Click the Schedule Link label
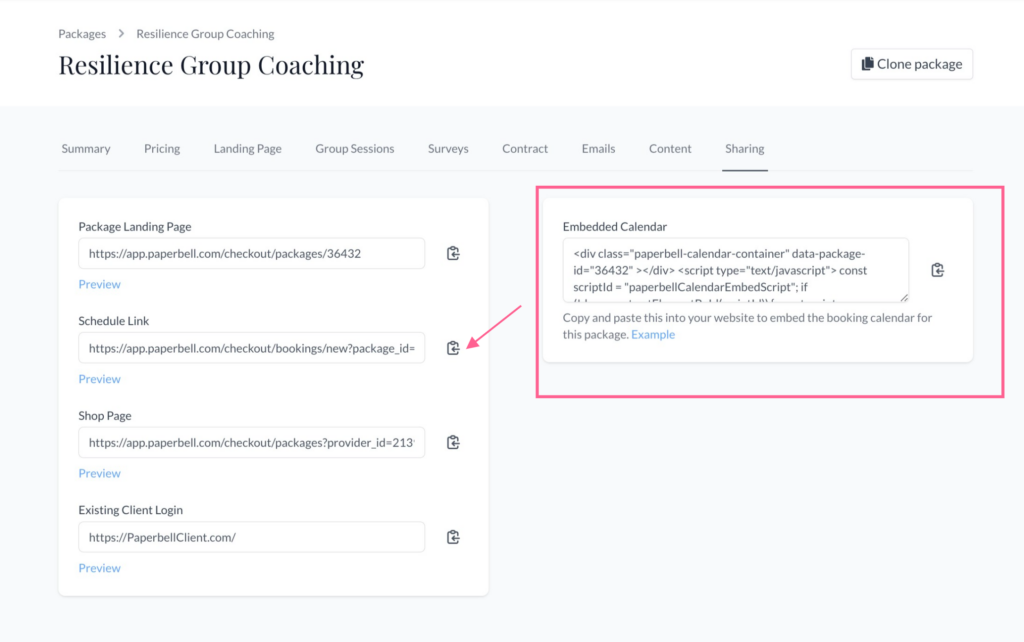 pyautogui.click(x=114, y=321)
